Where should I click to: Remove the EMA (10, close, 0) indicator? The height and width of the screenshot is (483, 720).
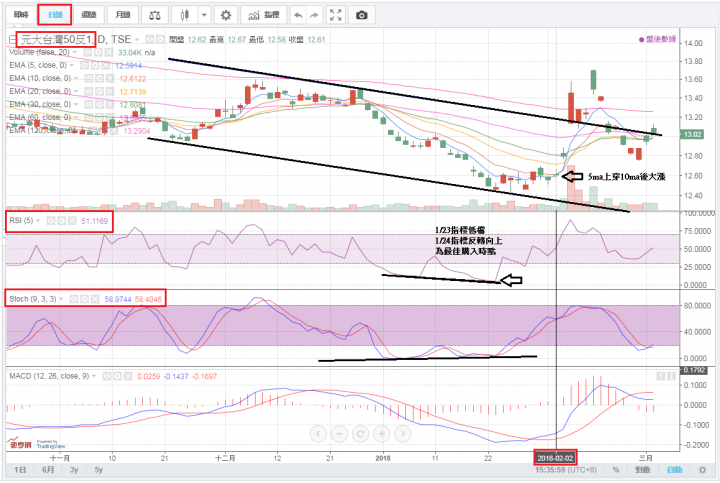pyautogui.click(x=110, y=79)
